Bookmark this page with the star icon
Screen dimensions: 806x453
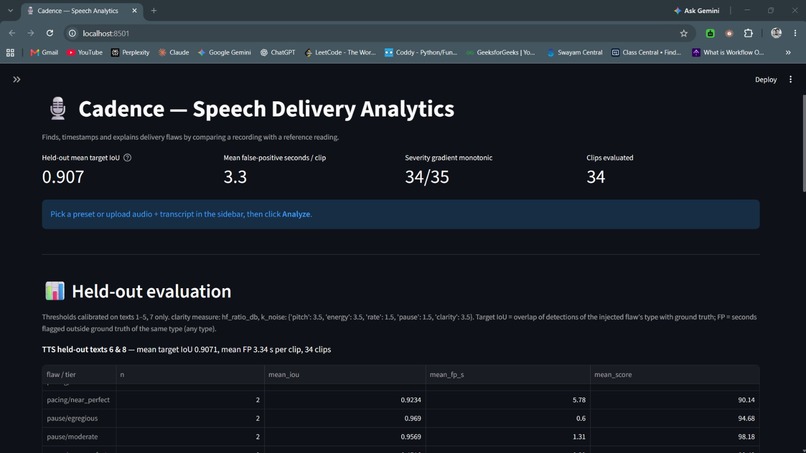coord(684,33)
